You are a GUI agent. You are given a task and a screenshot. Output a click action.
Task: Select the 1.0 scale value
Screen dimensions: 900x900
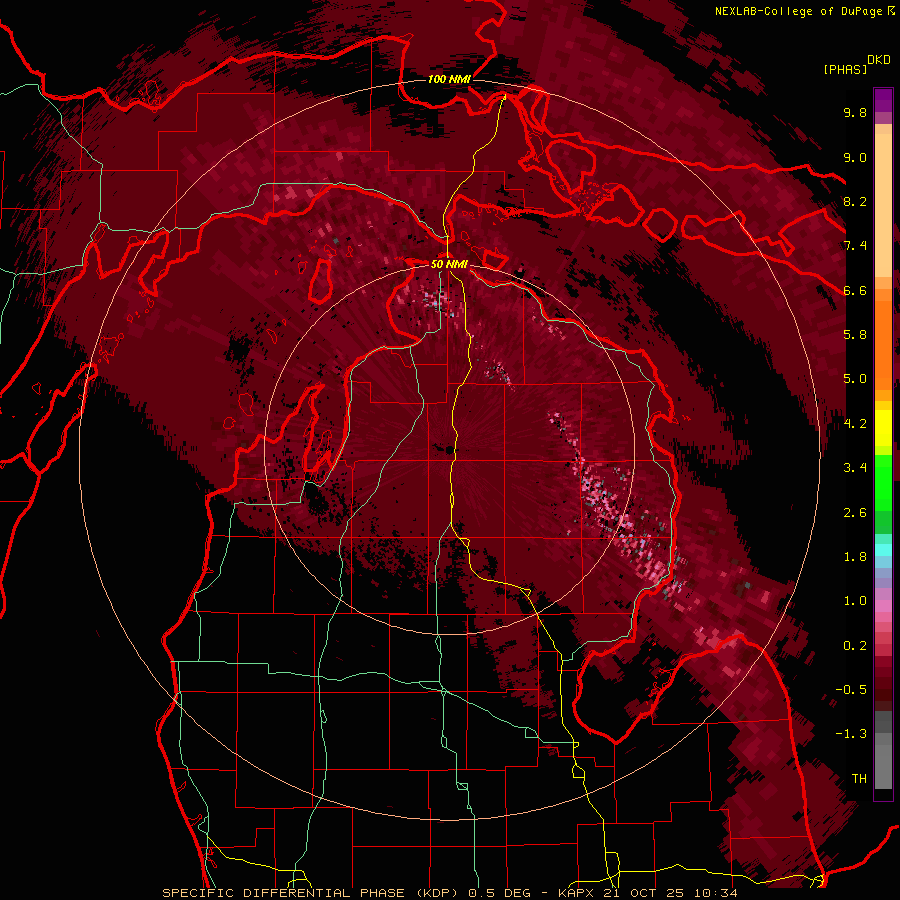pyautogui.click(x=855, y=601)
